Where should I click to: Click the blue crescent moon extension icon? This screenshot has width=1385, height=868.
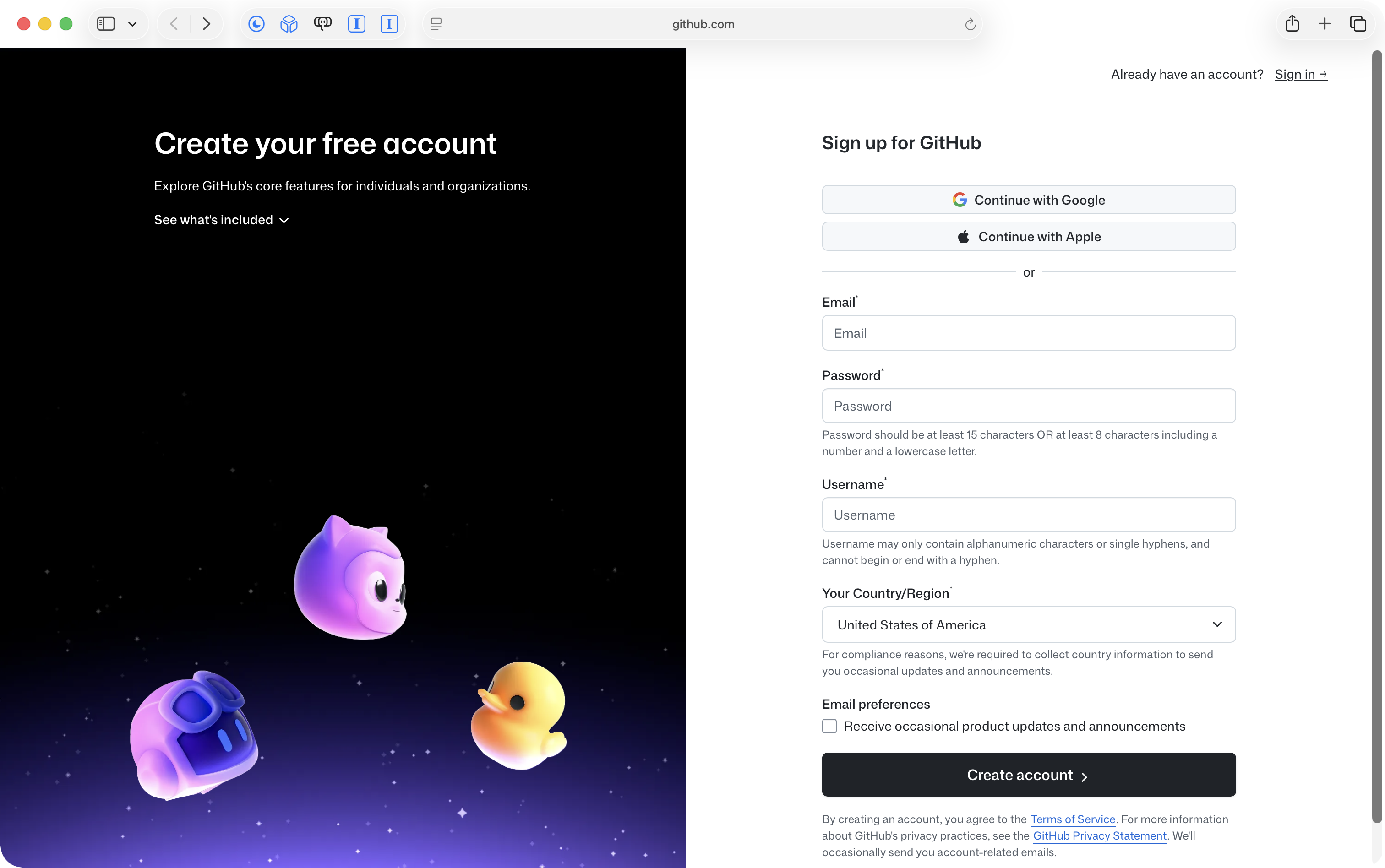[x=256, y=24]
